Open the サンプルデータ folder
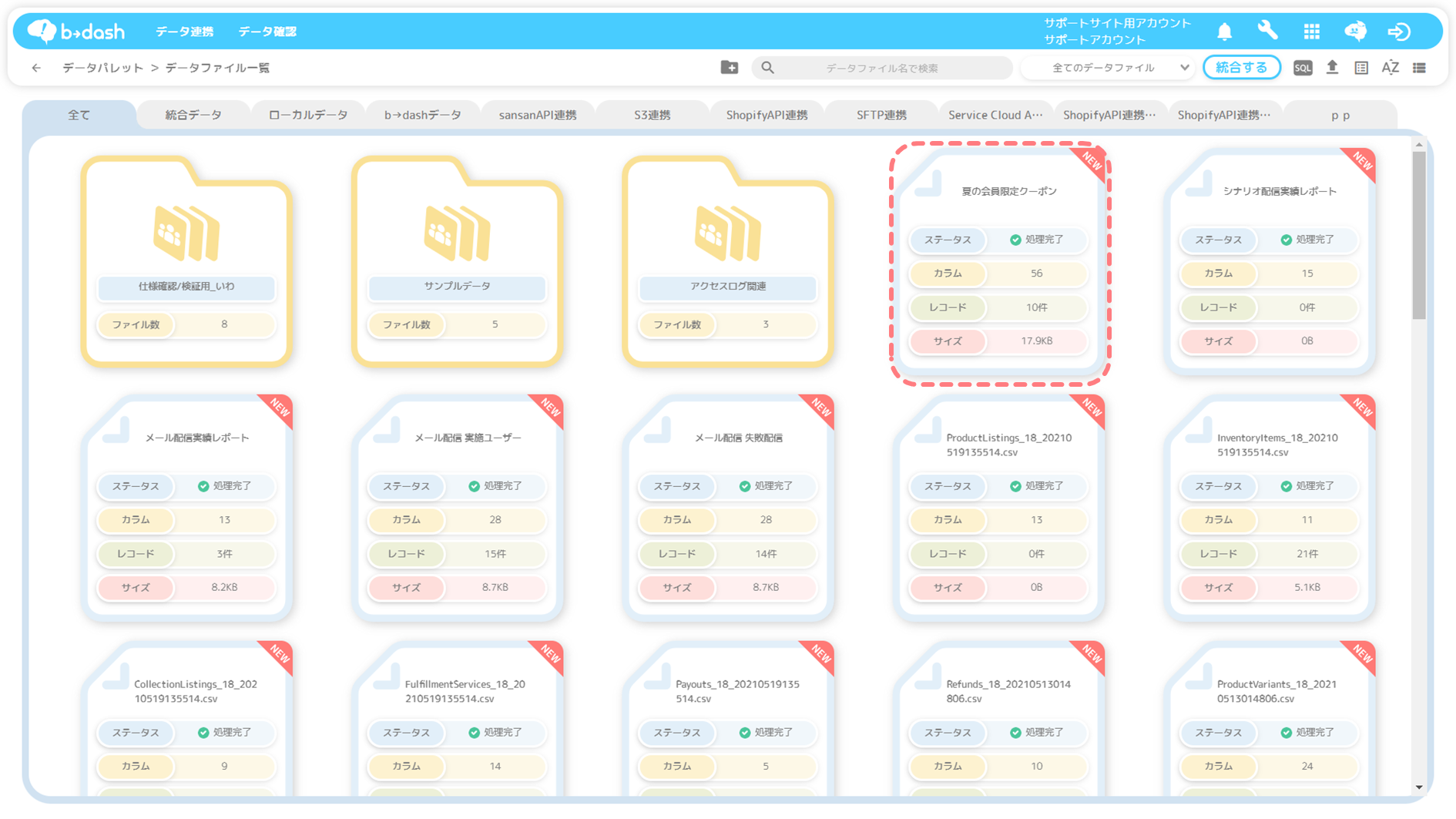 pyautogui.click(x=457, y=260)
